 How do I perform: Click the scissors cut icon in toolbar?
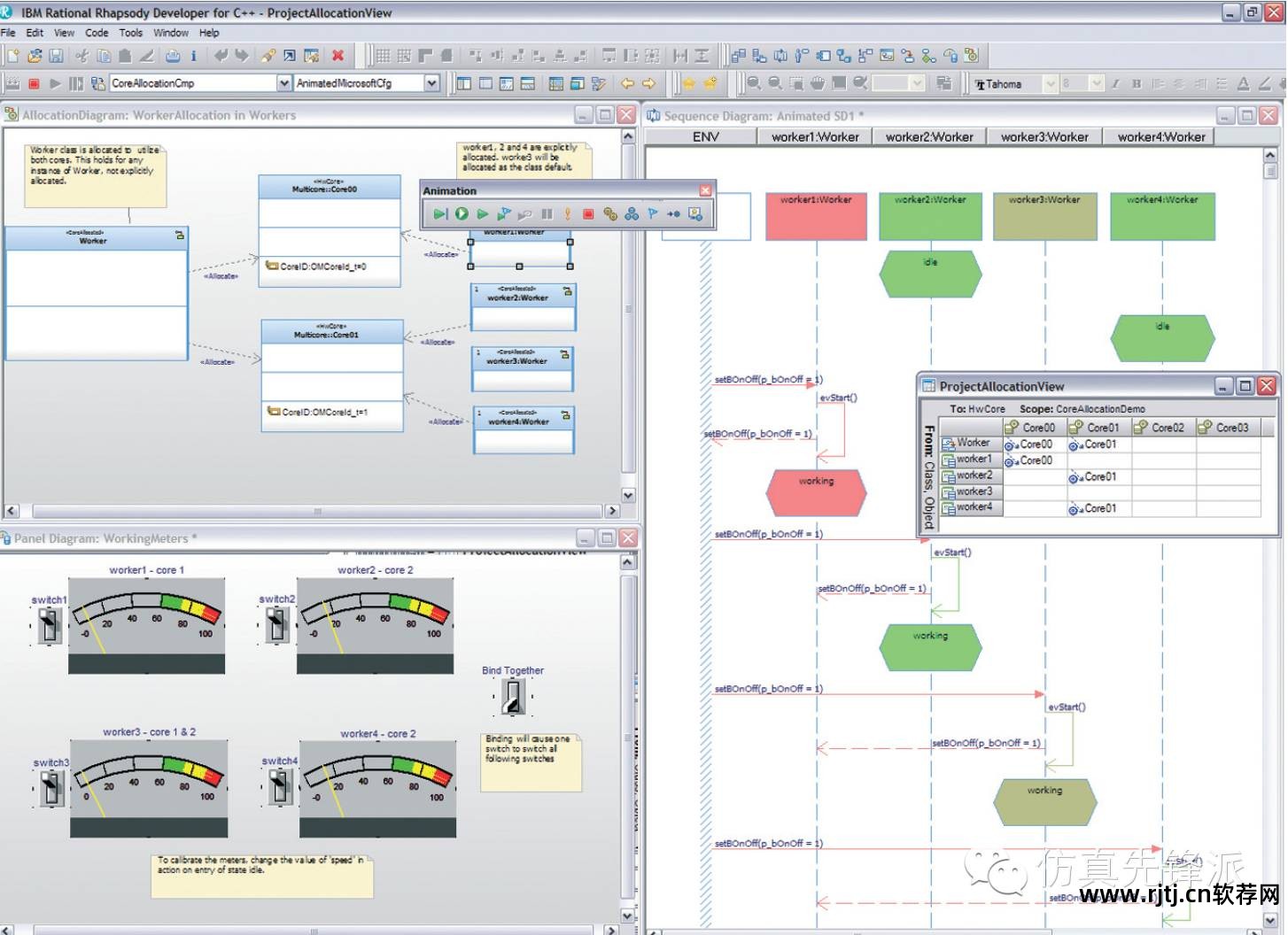pos(81,56)
